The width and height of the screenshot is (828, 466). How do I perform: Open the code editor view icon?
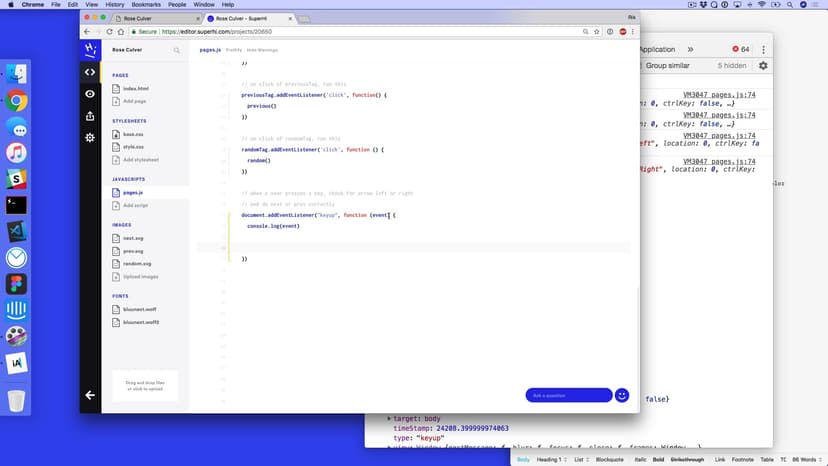(x=90, y=72)
